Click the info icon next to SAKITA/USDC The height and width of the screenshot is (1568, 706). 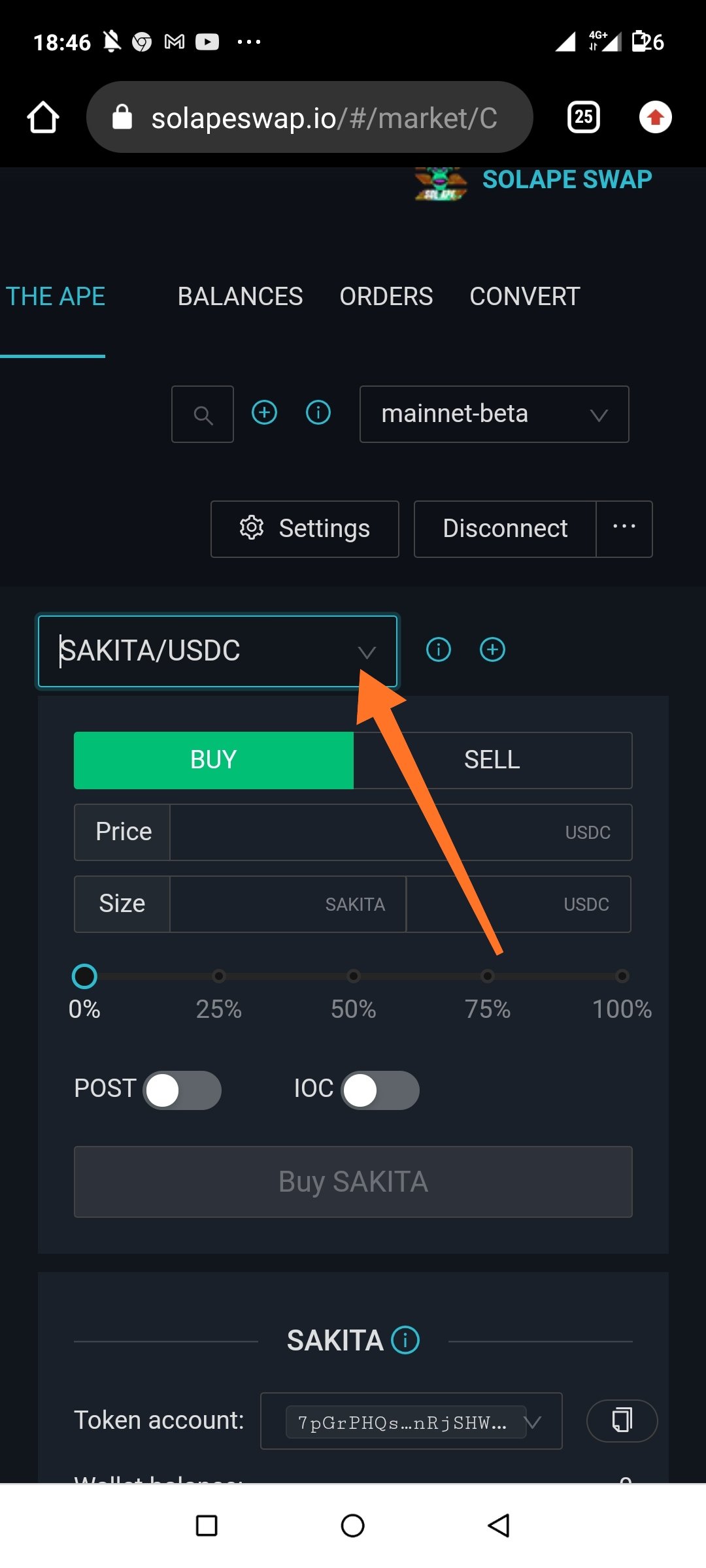[x=439, y=649]
